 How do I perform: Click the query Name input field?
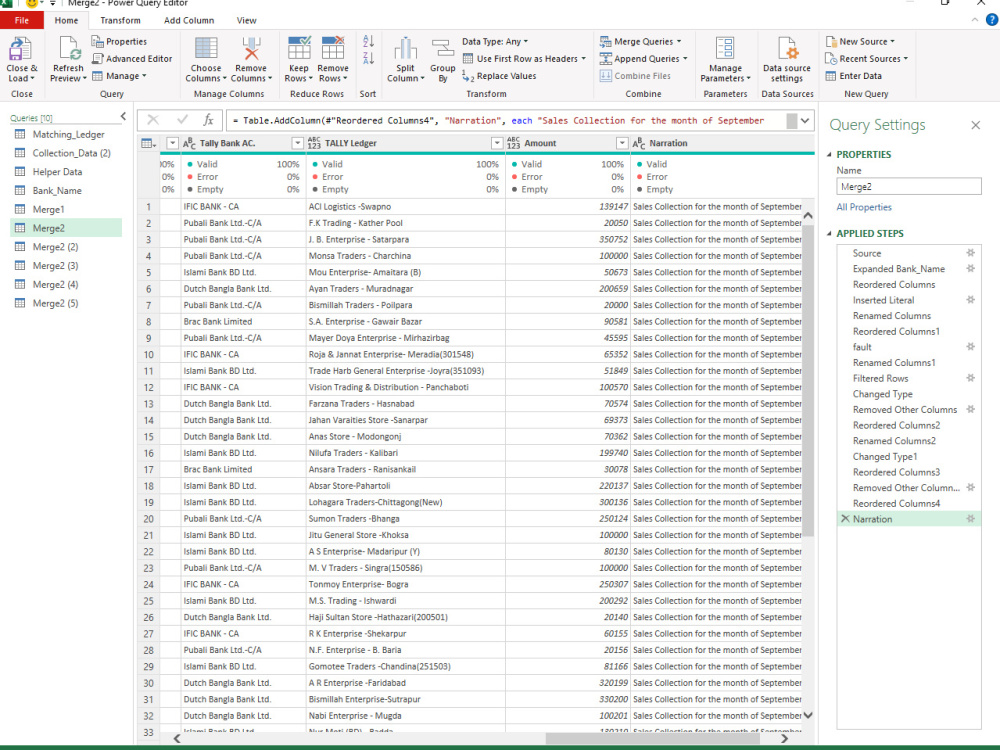pos(908,187)
